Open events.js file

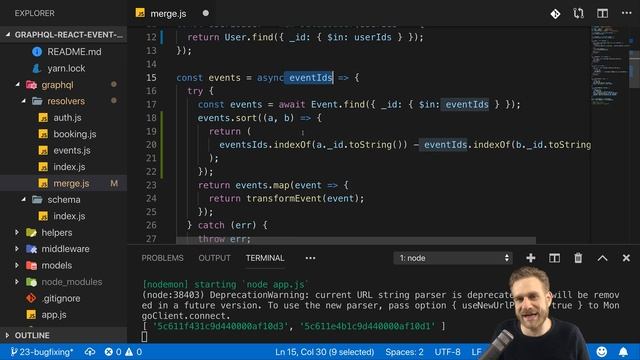pos(72,150)
